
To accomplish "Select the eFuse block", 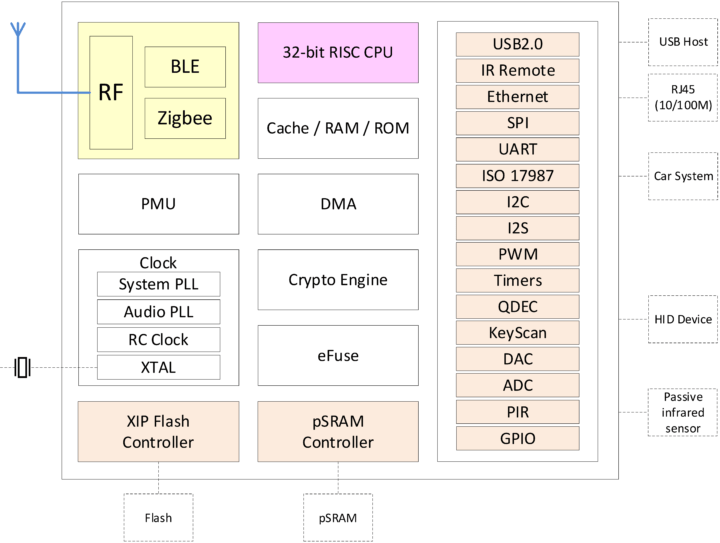I will (338, 356).
